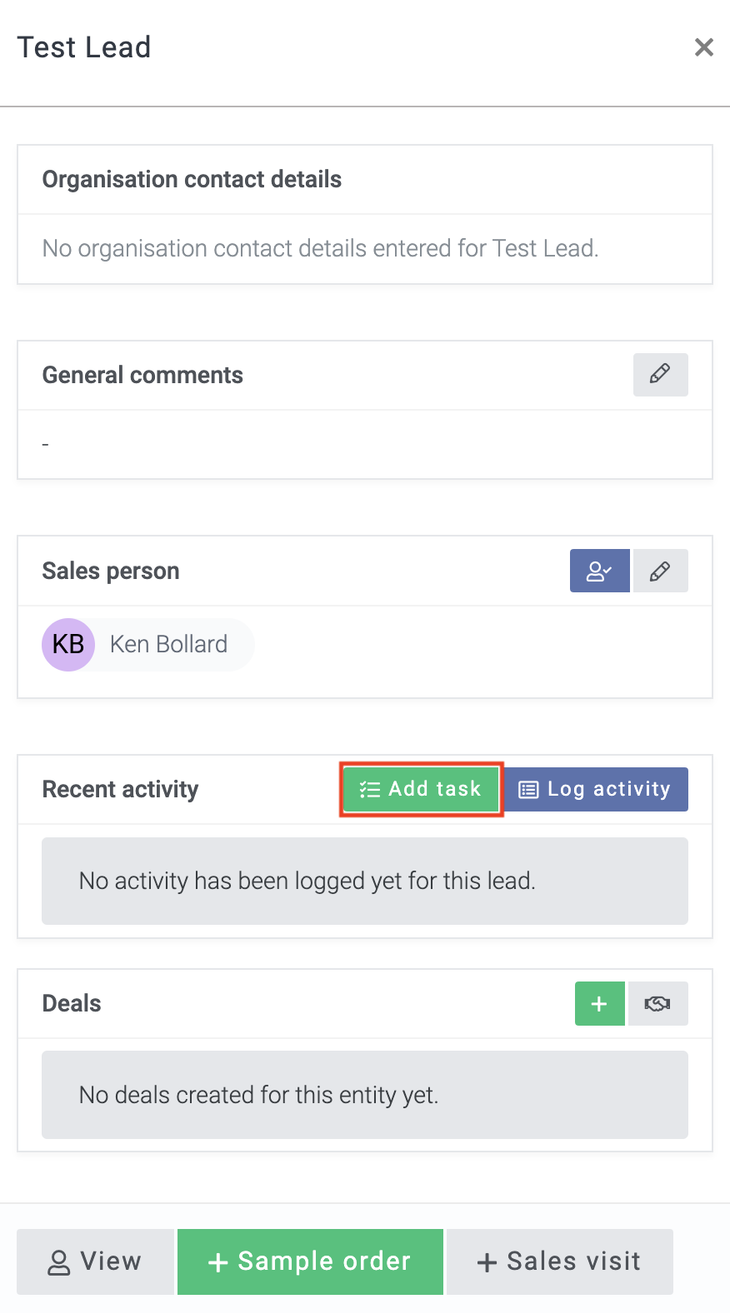Click the Test Lead panel title
730x1313 pixels.
click(84, 47)
